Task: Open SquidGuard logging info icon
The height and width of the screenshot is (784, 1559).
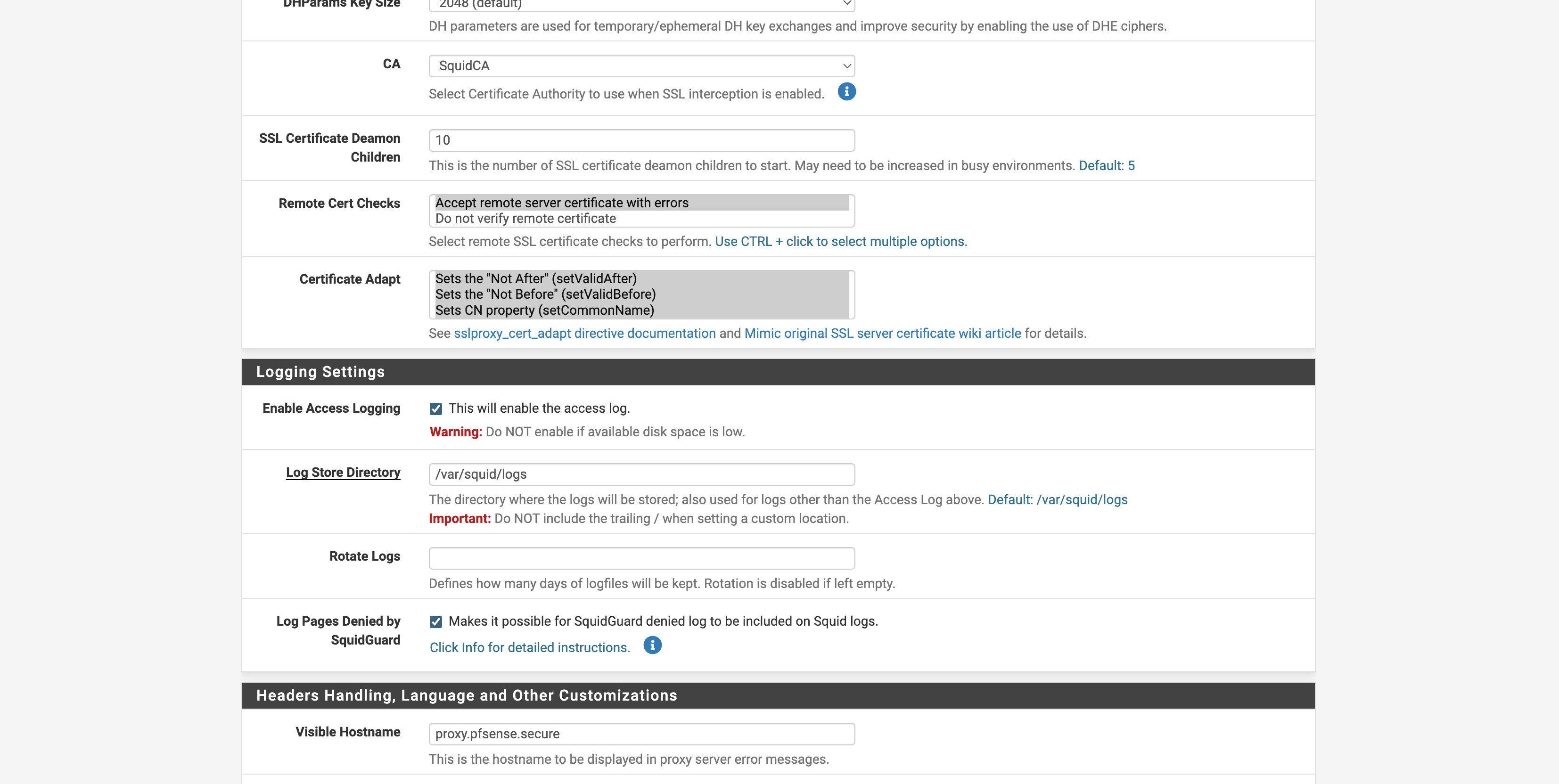Action: 652,645
